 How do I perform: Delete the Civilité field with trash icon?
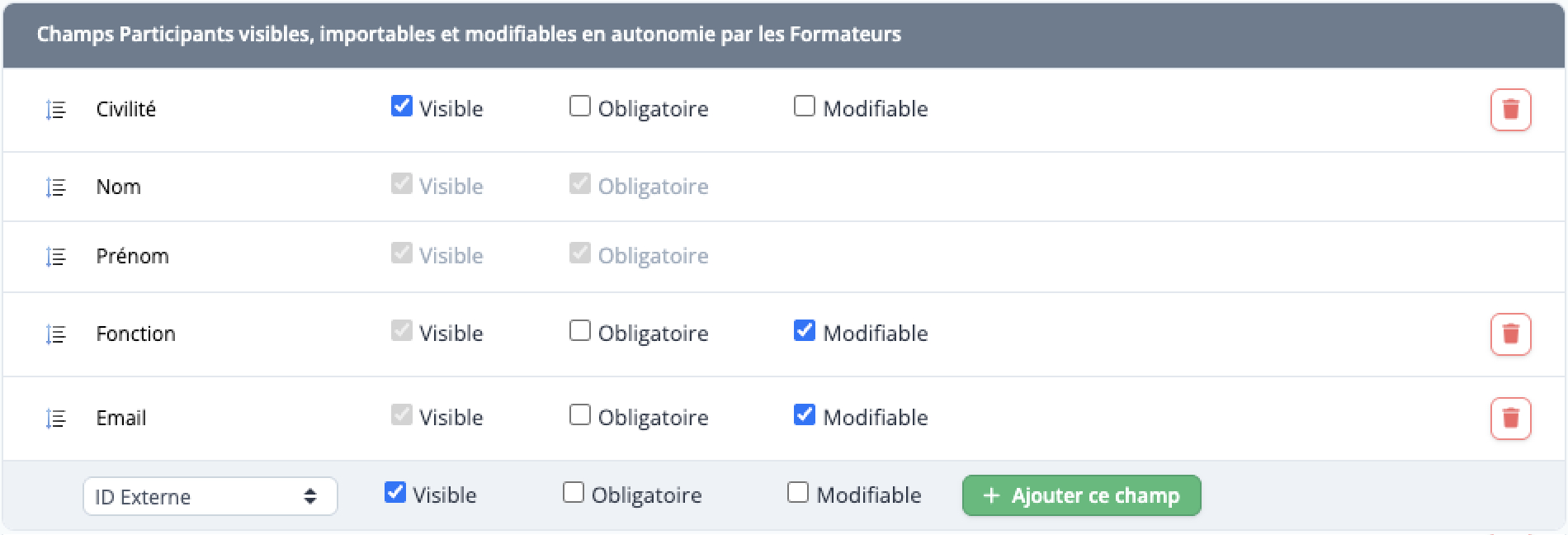[x=1510, y=110]
